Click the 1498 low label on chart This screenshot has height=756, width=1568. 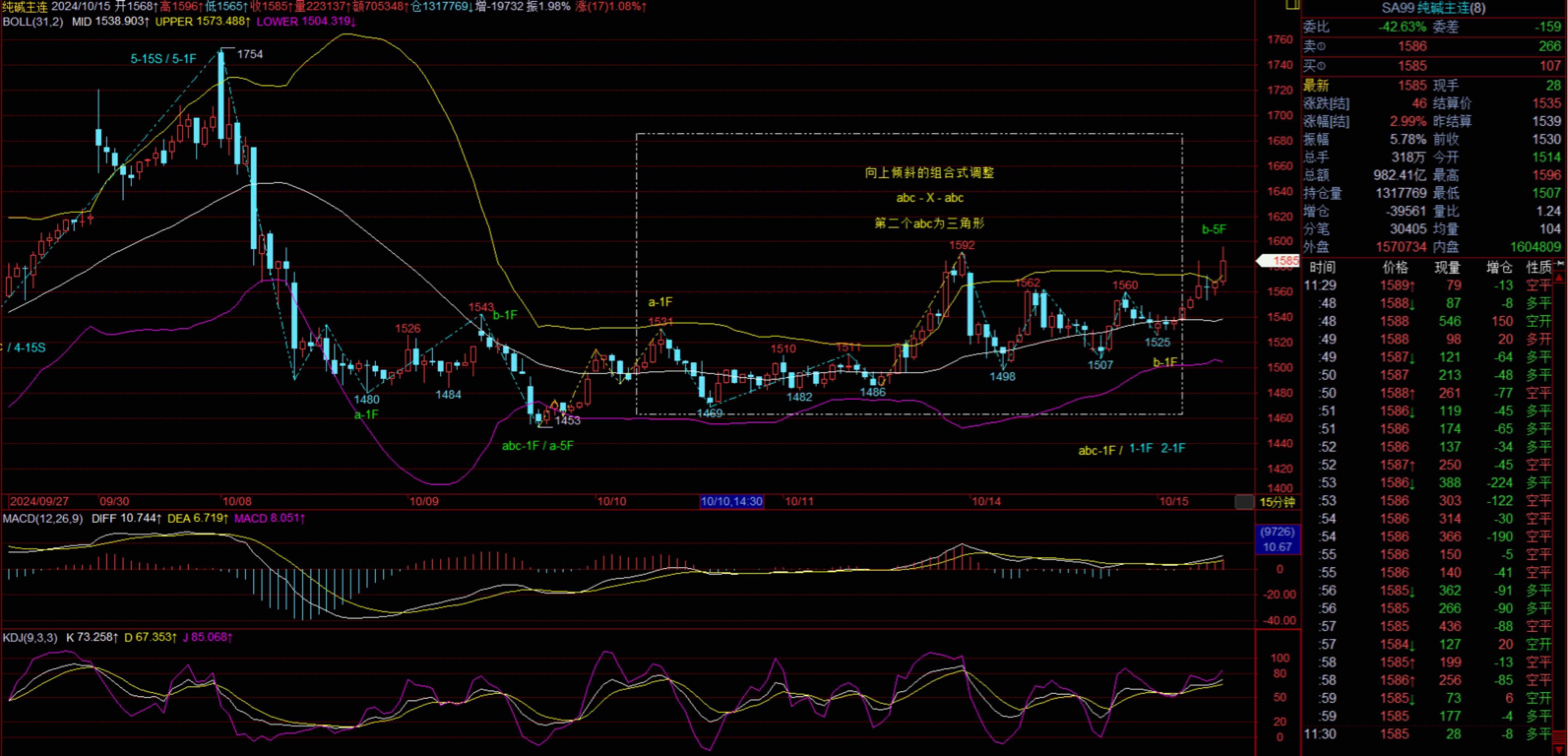click(1002, 376)
